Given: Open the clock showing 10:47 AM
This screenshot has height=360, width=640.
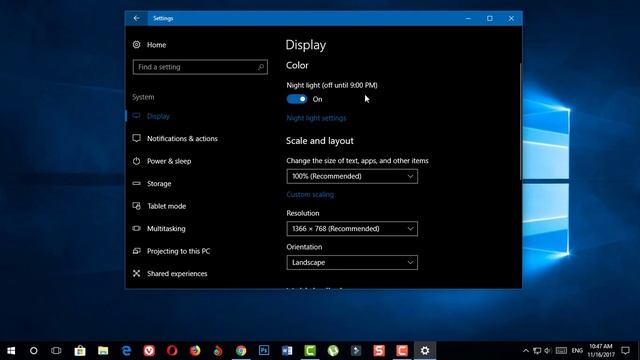Looking at the screenshot, I should coord(601,351).
